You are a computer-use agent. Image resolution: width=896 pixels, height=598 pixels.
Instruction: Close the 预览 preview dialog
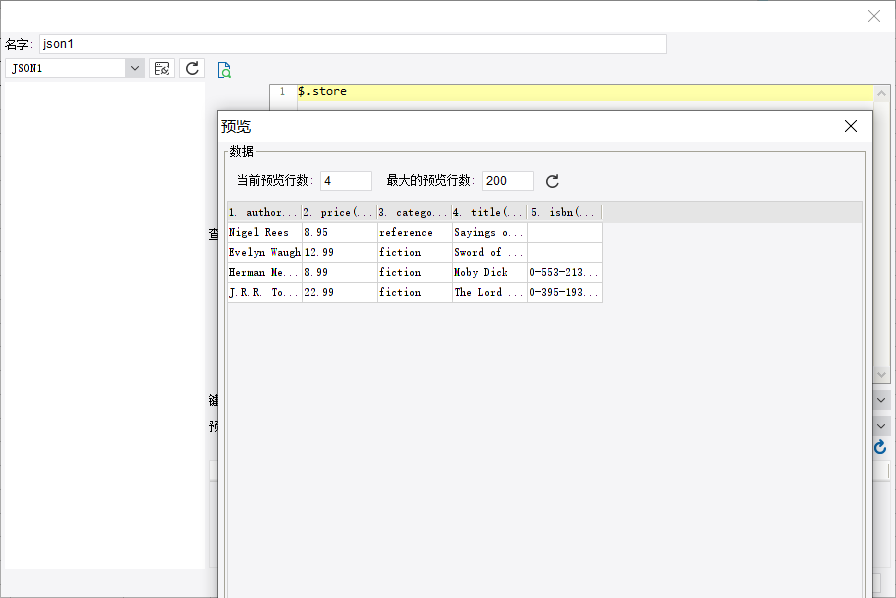(x=850, y=126)
